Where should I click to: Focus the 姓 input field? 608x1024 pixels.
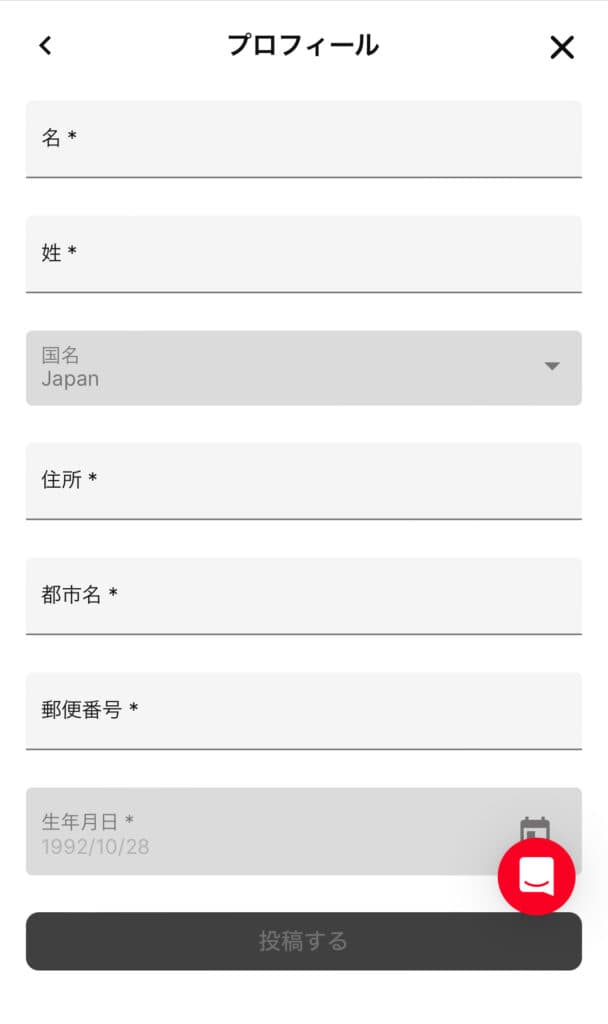304,254
